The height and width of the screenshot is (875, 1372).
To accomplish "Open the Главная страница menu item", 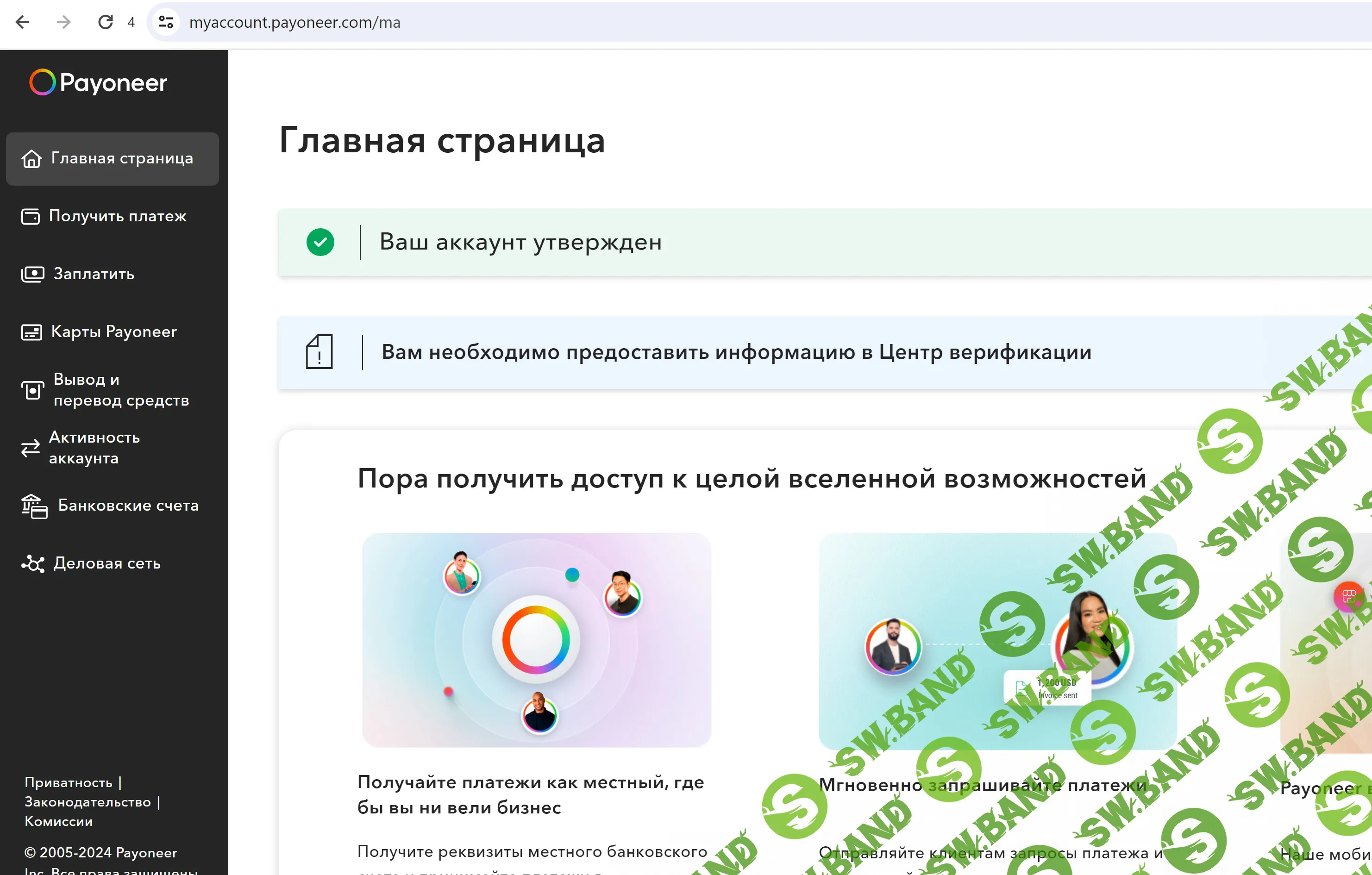I will (x=122, y=158).
